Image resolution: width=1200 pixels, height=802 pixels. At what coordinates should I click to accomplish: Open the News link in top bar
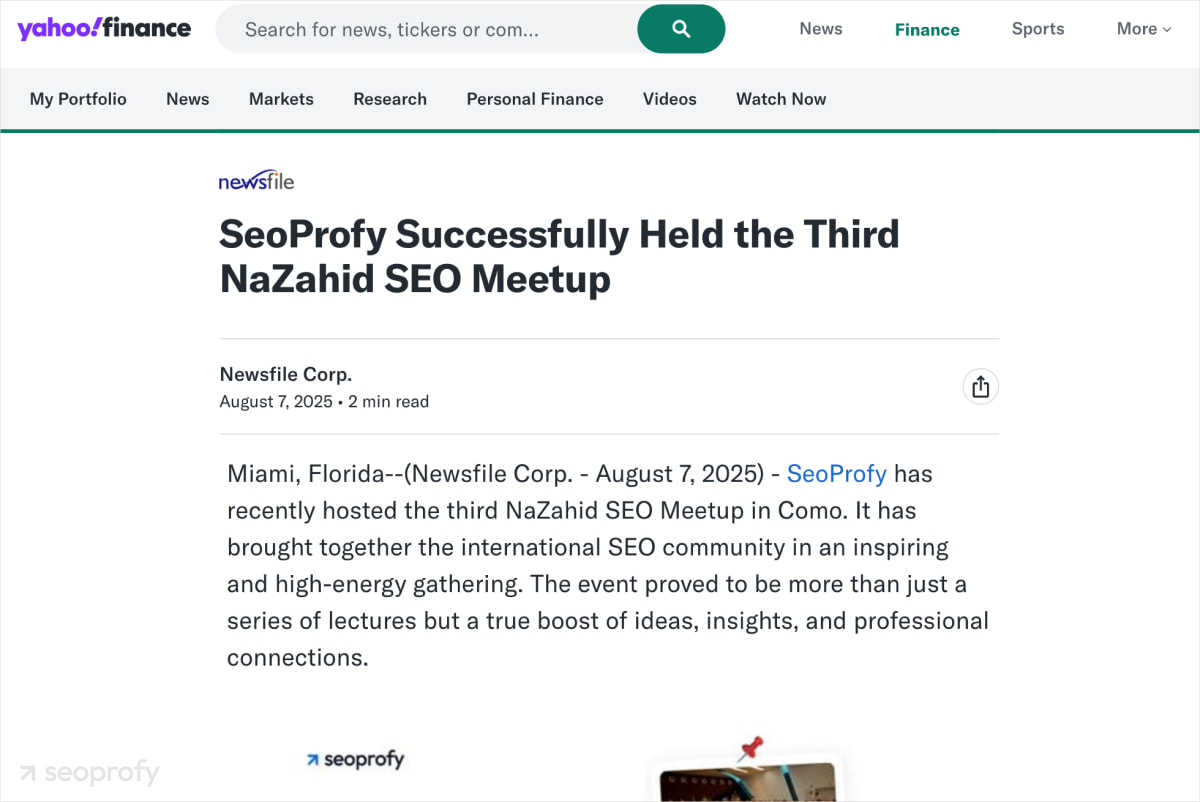pyautogui.click(x=820, y=29)
